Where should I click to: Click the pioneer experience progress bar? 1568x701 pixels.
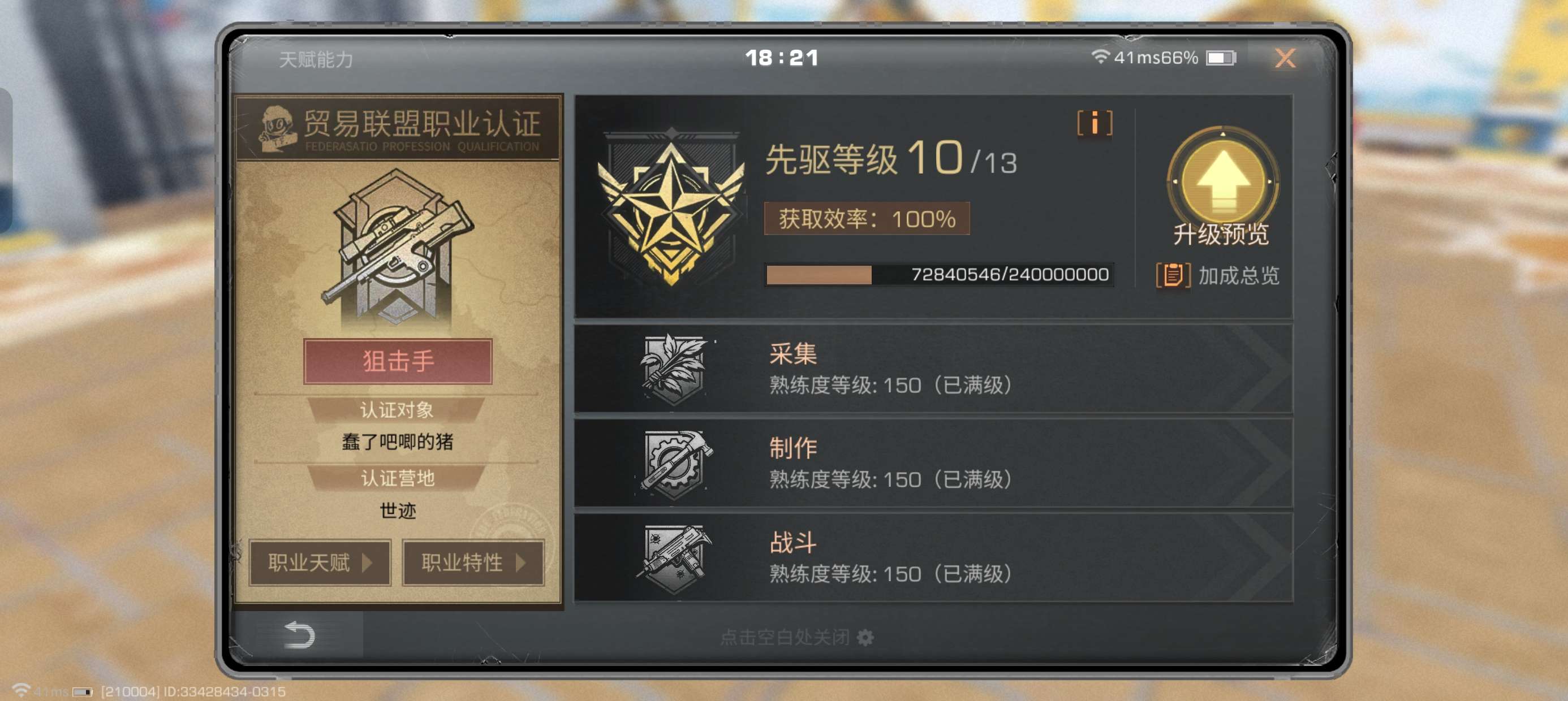pyautogui.click(x=938, y=274)
